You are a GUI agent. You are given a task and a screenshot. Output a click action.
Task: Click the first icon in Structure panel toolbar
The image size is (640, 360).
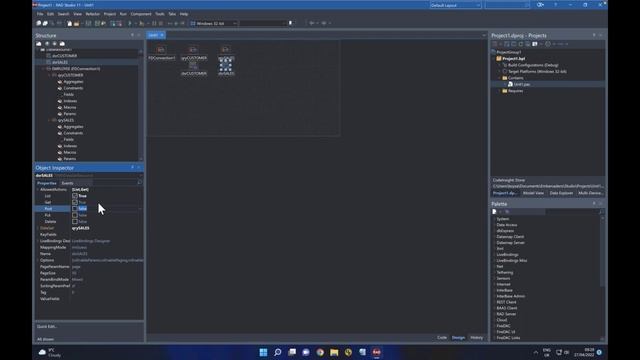[39, 43]
